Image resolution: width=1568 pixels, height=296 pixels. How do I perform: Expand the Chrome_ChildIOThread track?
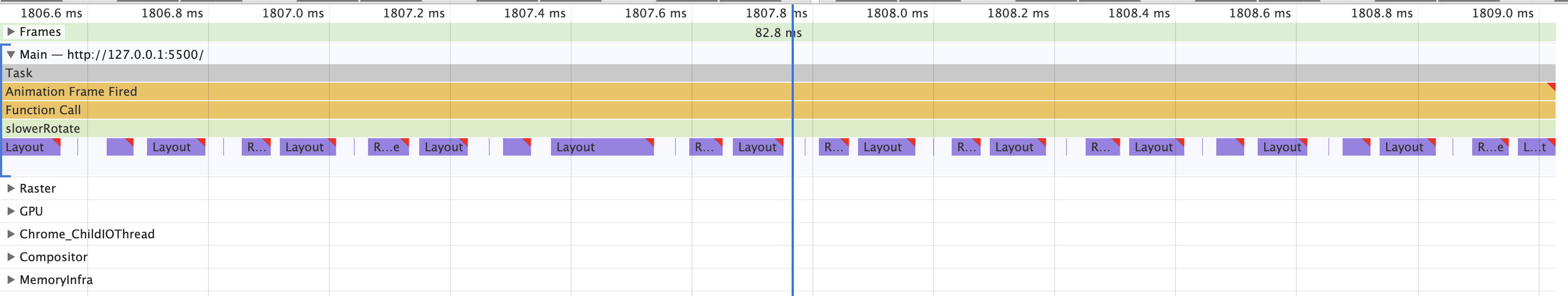point(11,234)
